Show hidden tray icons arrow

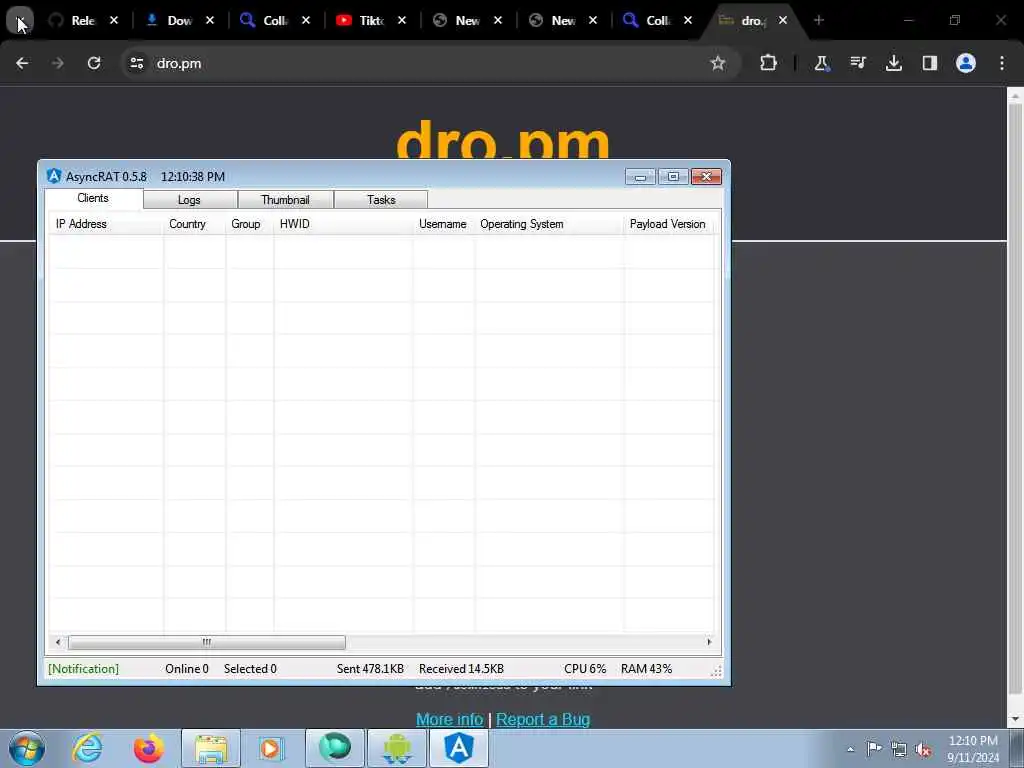click(850, 749)
